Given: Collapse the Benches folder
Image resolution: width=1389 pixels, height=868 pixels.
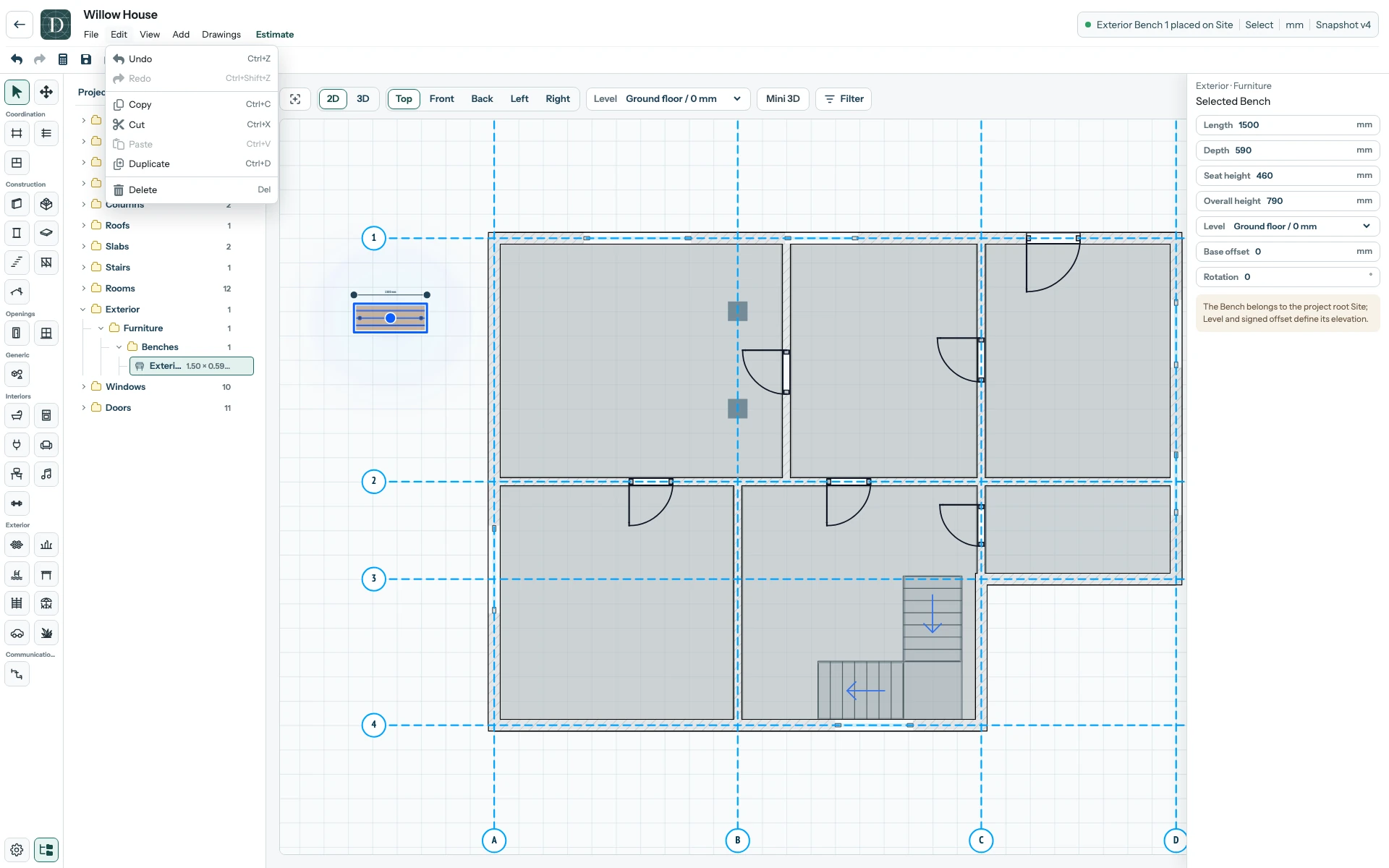Looking at the screenshot, I should (119, 347).
